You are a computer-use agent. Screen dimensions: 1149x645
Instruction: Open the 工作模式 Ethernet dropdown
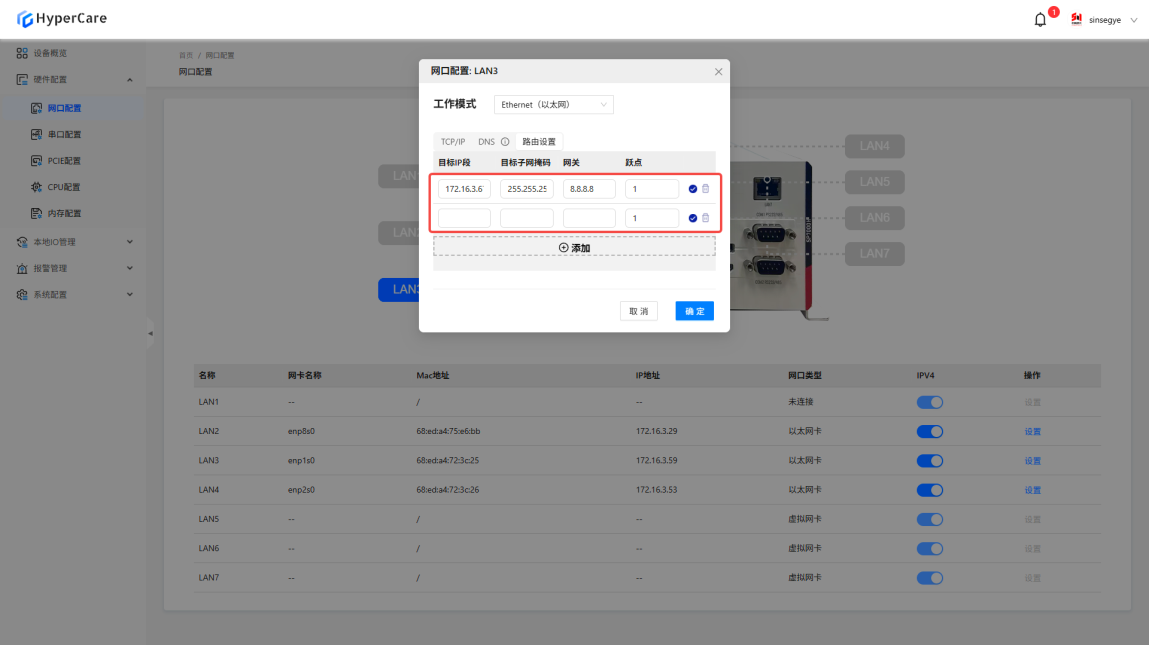click(553, 105)
